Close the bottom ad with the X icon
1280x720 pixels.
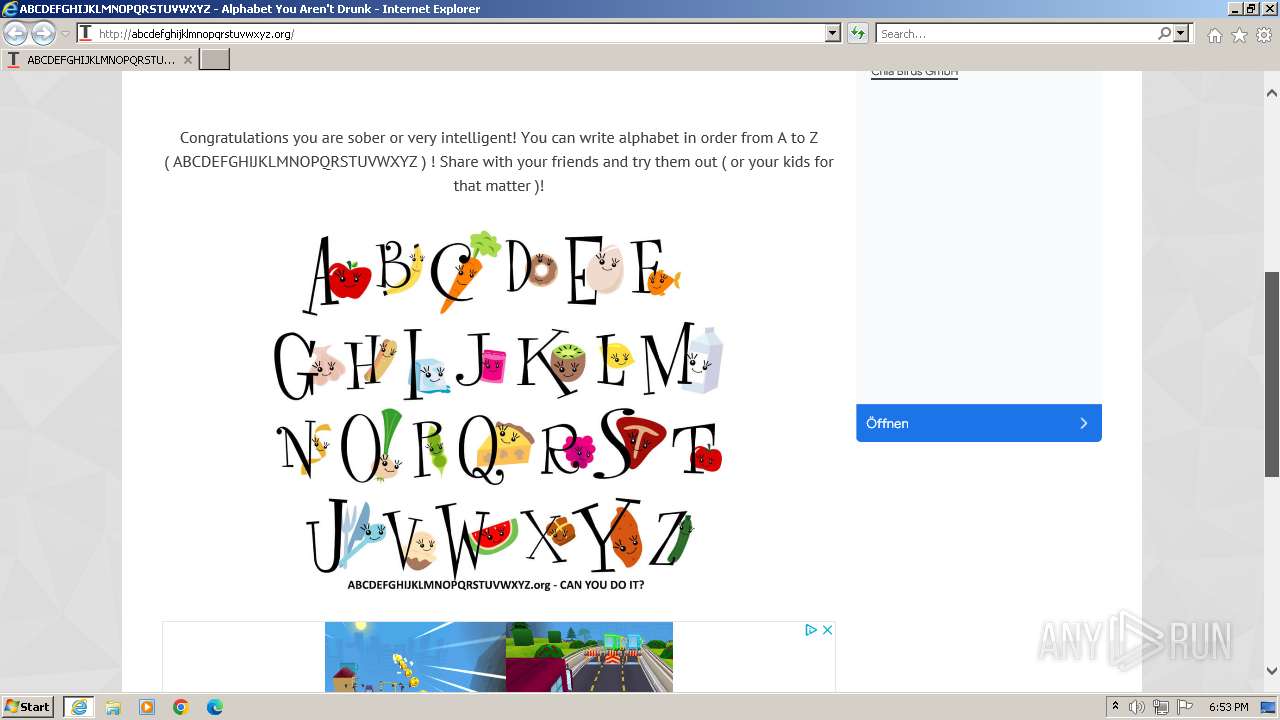click(827, 630)
